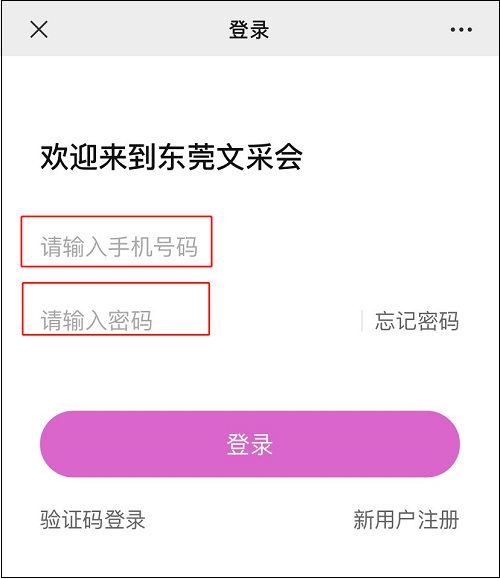500x579 pixels.
Task: Open the 忘记密码 forgot password link
Action: [417, 321]
